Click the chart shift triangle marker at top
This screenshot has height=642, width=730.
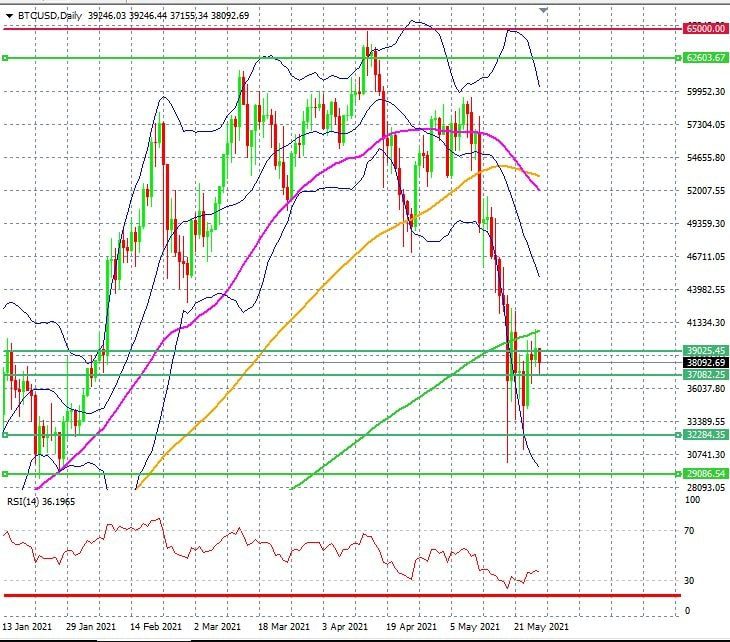543,10
